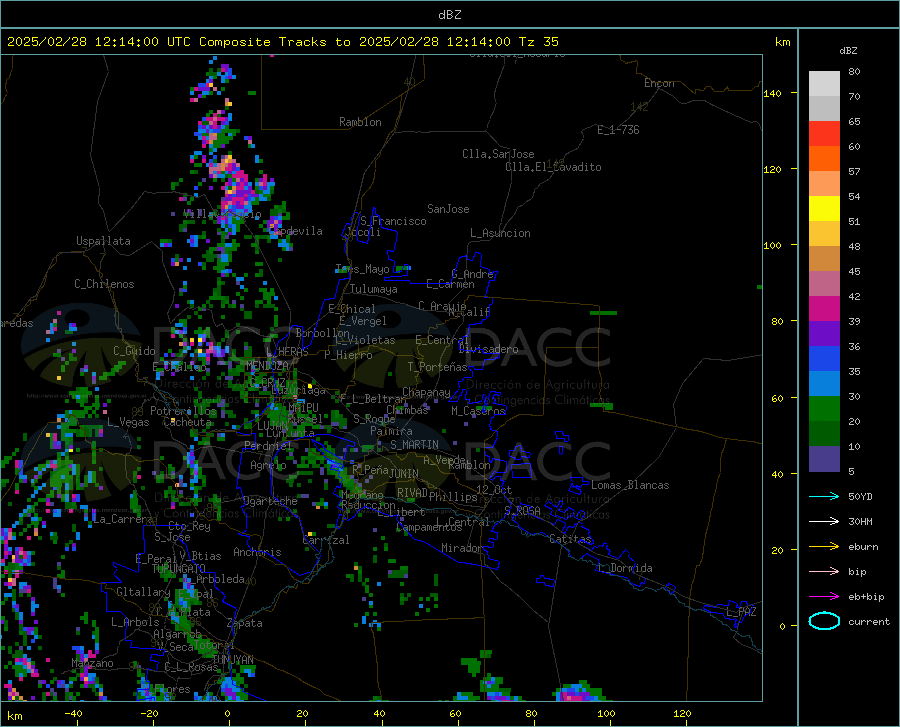Click the TUPUNGATO map label
This screenshot has height=727, width=900.
pyautogui.click(x=179, y=568)
